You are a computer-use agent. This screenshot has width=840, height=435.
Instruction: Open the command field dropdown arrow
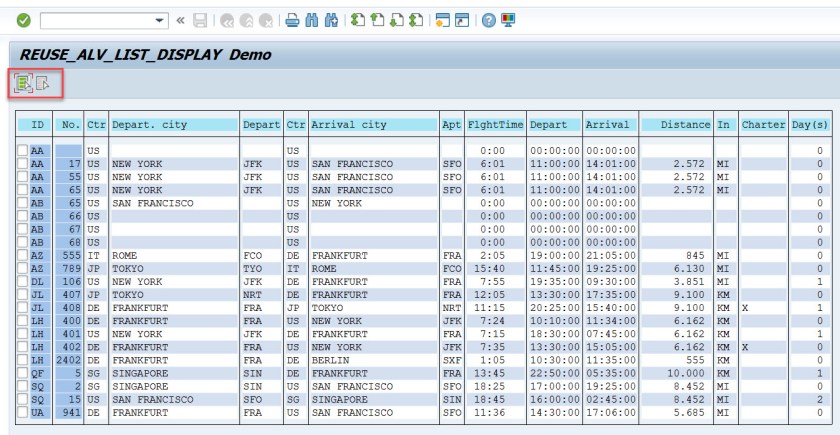coord(162,19)
